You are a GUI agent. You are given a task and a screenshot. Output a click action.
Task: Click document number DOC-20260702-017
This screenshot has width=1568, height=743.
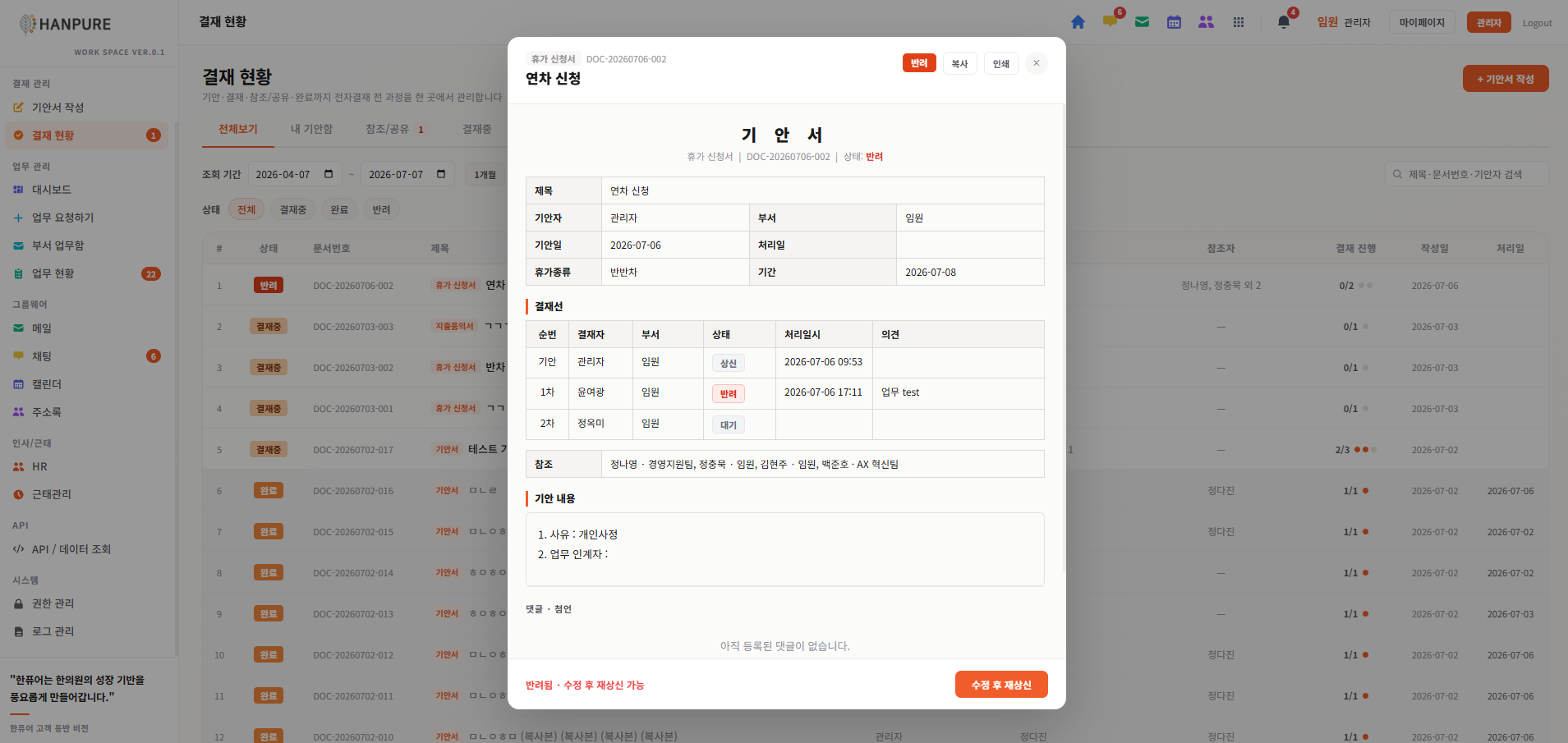353,450
